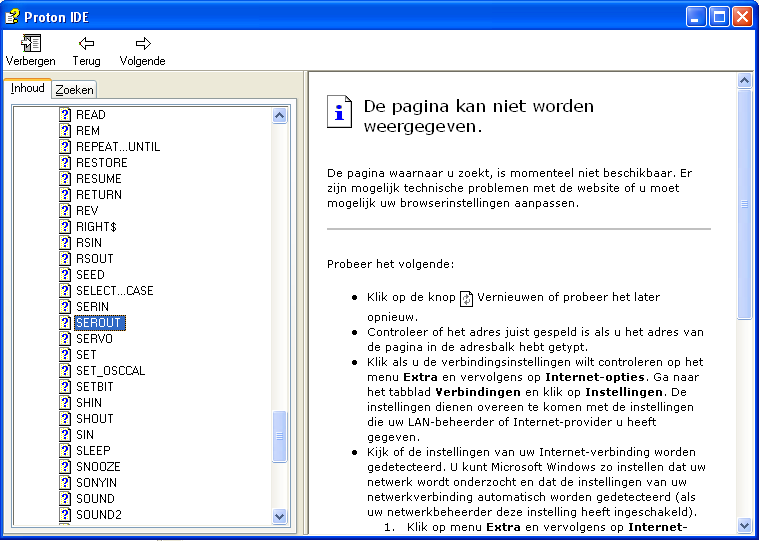This screenshot has width=760, height=541.
Task: Click the info page icon beside heading
Action: click(339, 112)
